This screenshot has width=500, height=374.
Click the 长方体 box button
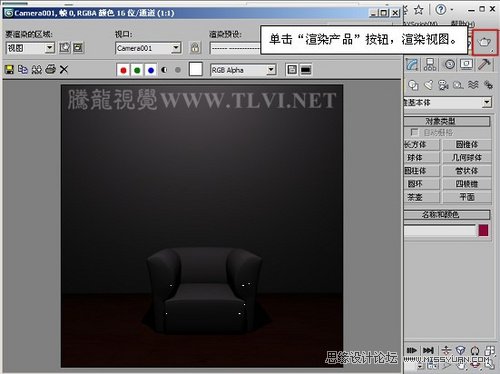422,144
